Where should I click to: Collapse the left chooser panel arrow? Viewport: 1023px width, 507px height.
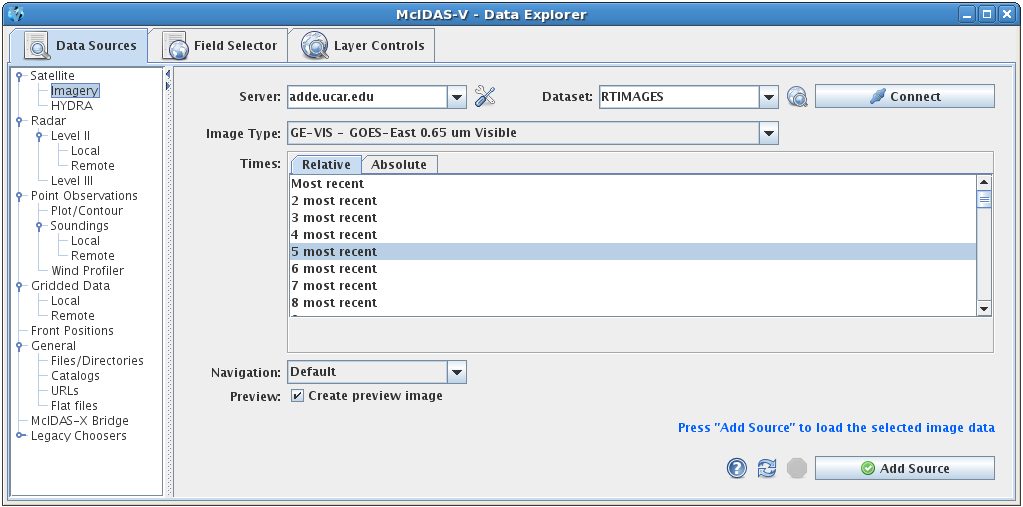(x=168, y=74)
